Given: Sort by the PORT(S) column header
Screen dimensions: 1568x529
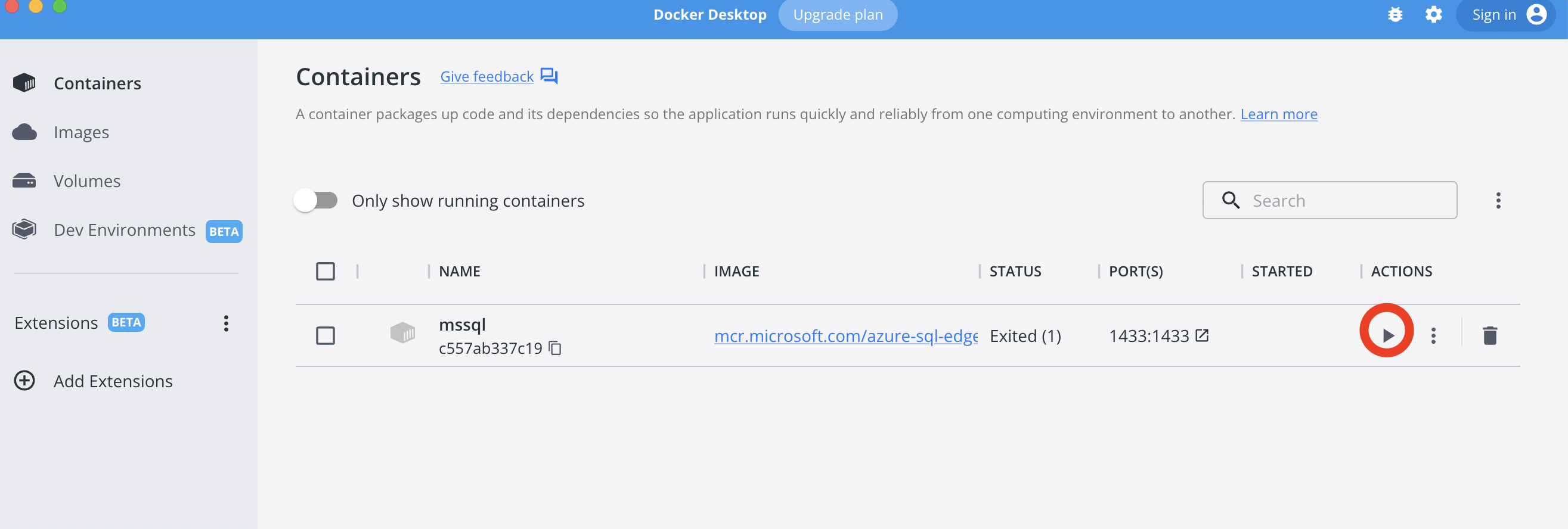Looking at the screenshot, I should (1135, 271).
